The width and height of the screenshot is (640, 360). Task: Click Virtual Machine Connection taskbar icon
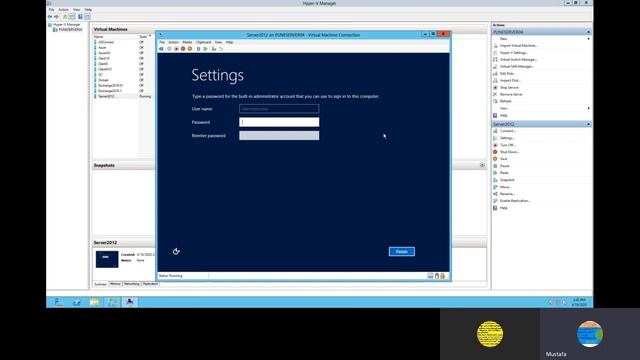(x=130, y=302)
